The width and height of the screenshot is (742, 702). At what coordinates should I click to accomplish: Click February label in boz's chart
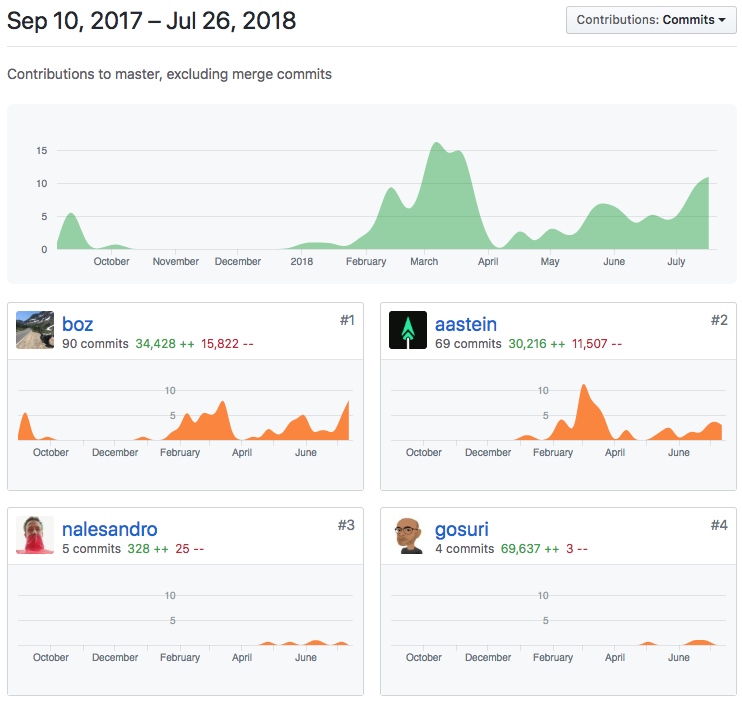(180, 453)
